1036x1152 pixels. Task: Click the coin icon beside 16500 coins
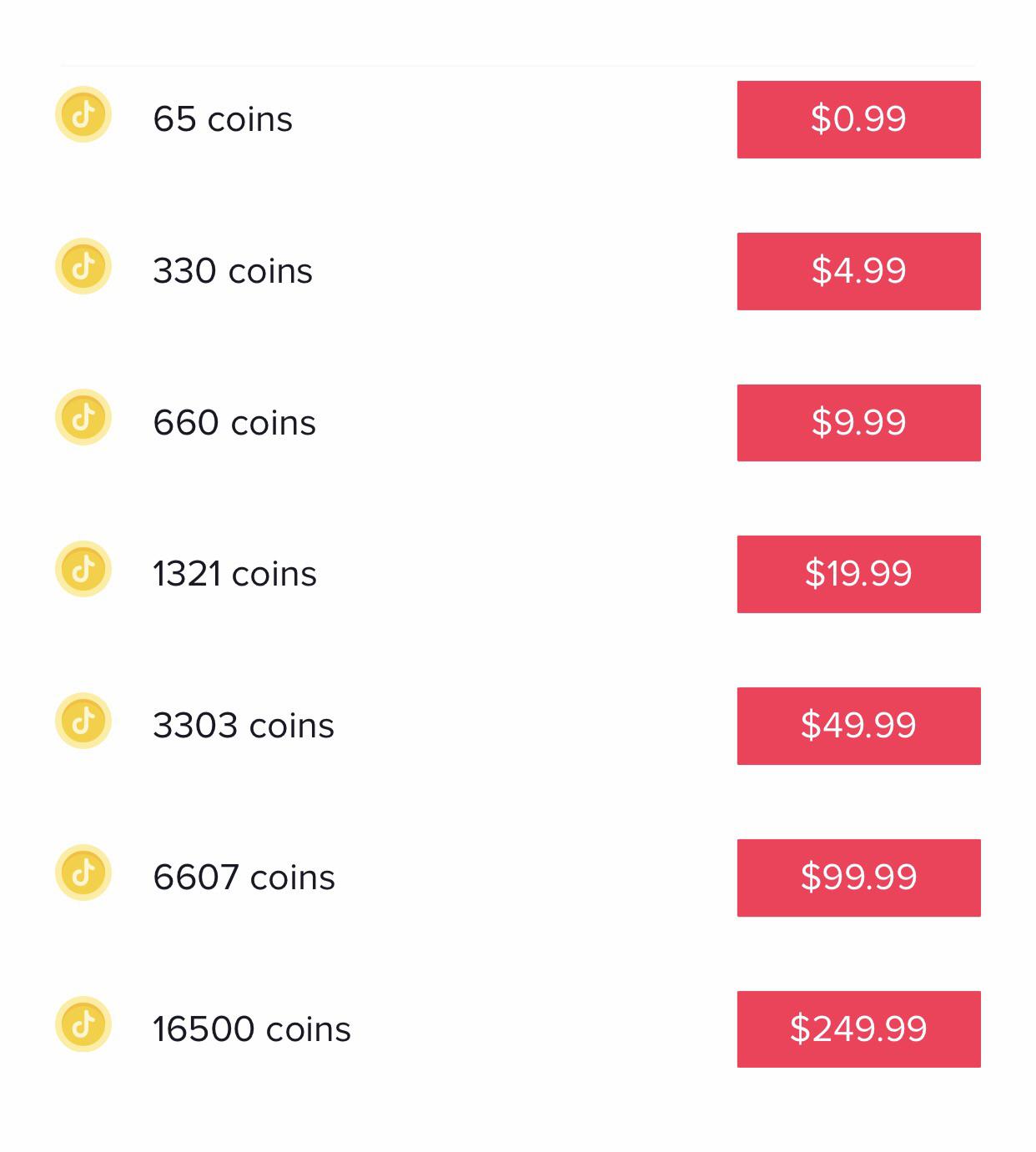[83, 1024]
